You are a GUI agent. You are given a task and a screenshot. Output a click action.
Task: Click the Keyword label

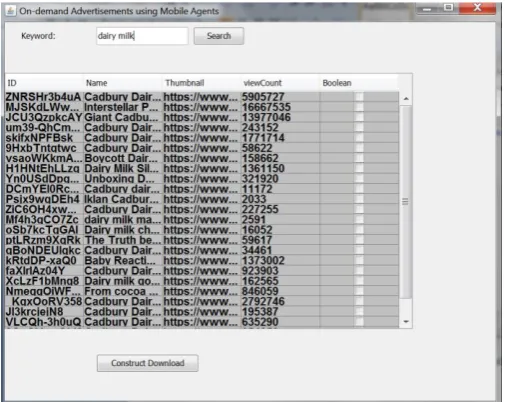pyautogui.click(x=38, y=36)
